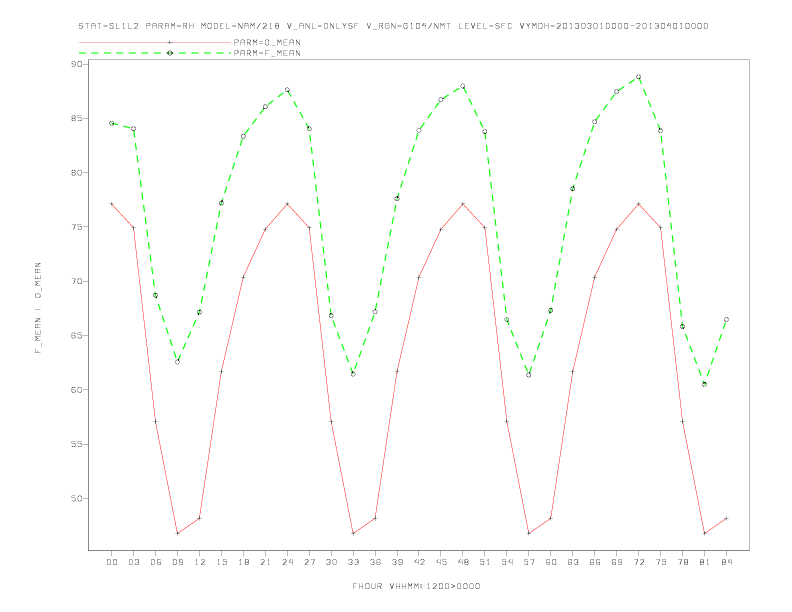Click x-axis tick label 30
The image size is (792, 612).
[331, 562]
